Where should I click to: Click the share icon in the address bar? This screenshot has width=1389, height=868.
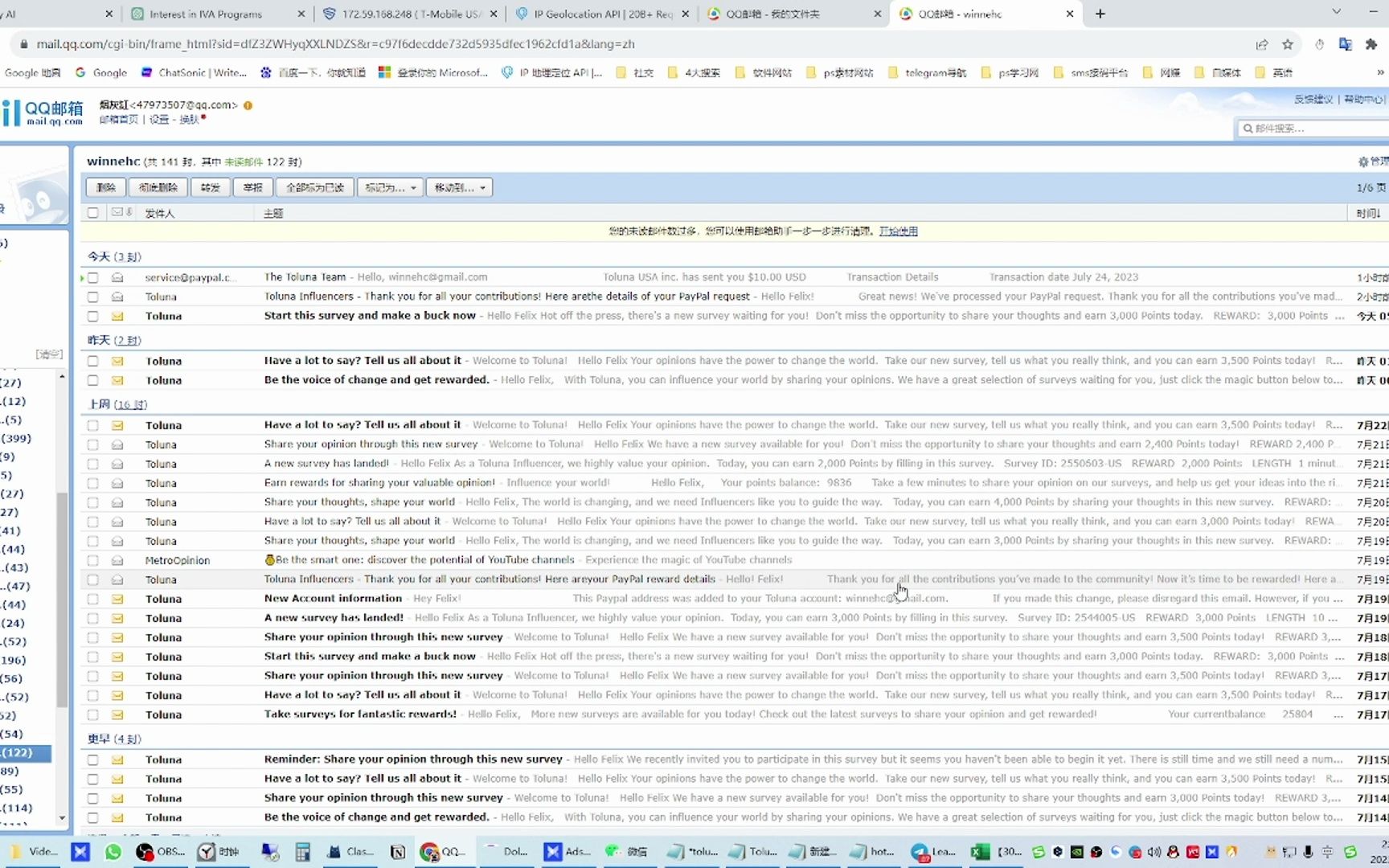click(x=1262, y=44)
